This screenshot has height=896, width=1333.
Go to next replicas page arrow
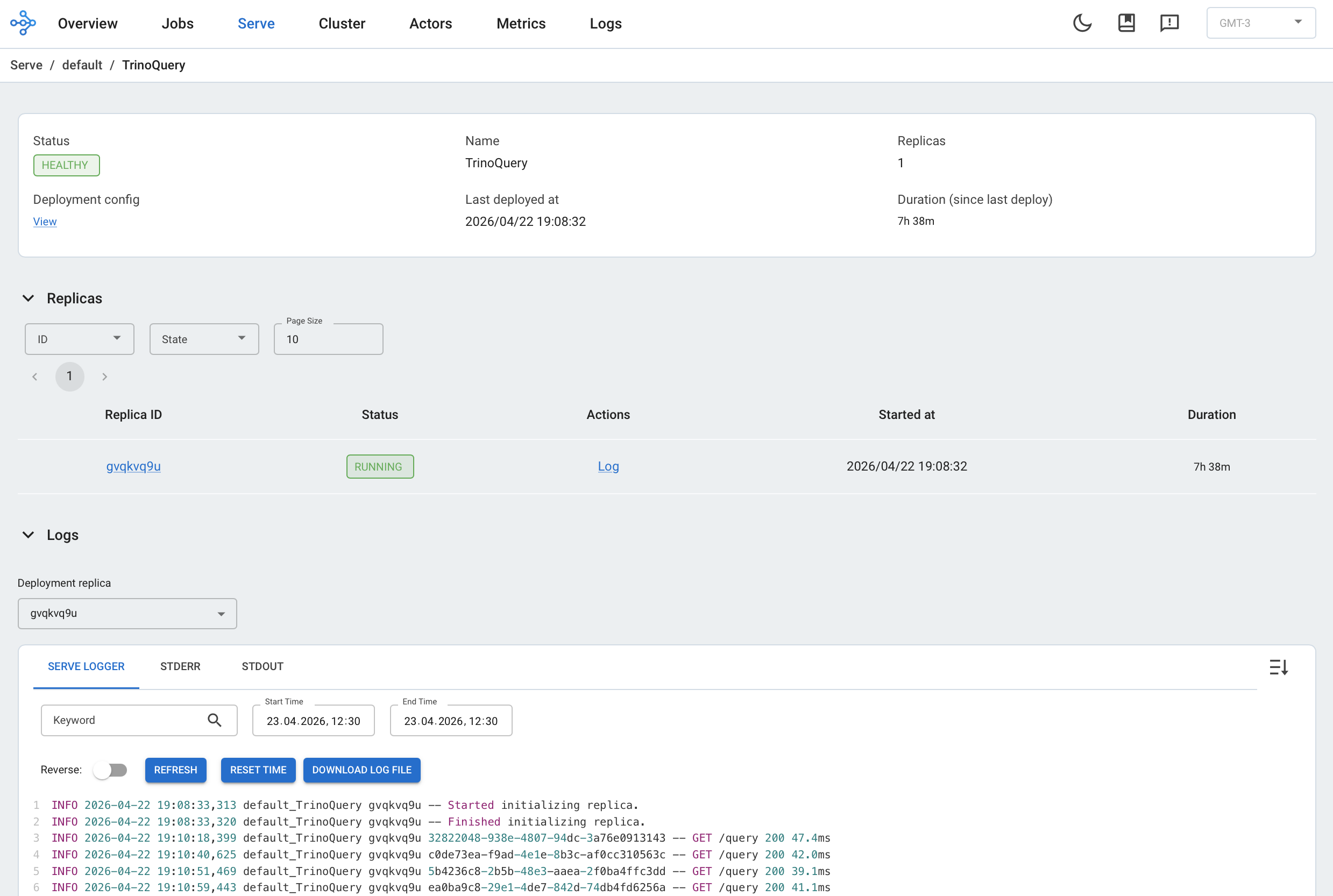pos(104,376)
